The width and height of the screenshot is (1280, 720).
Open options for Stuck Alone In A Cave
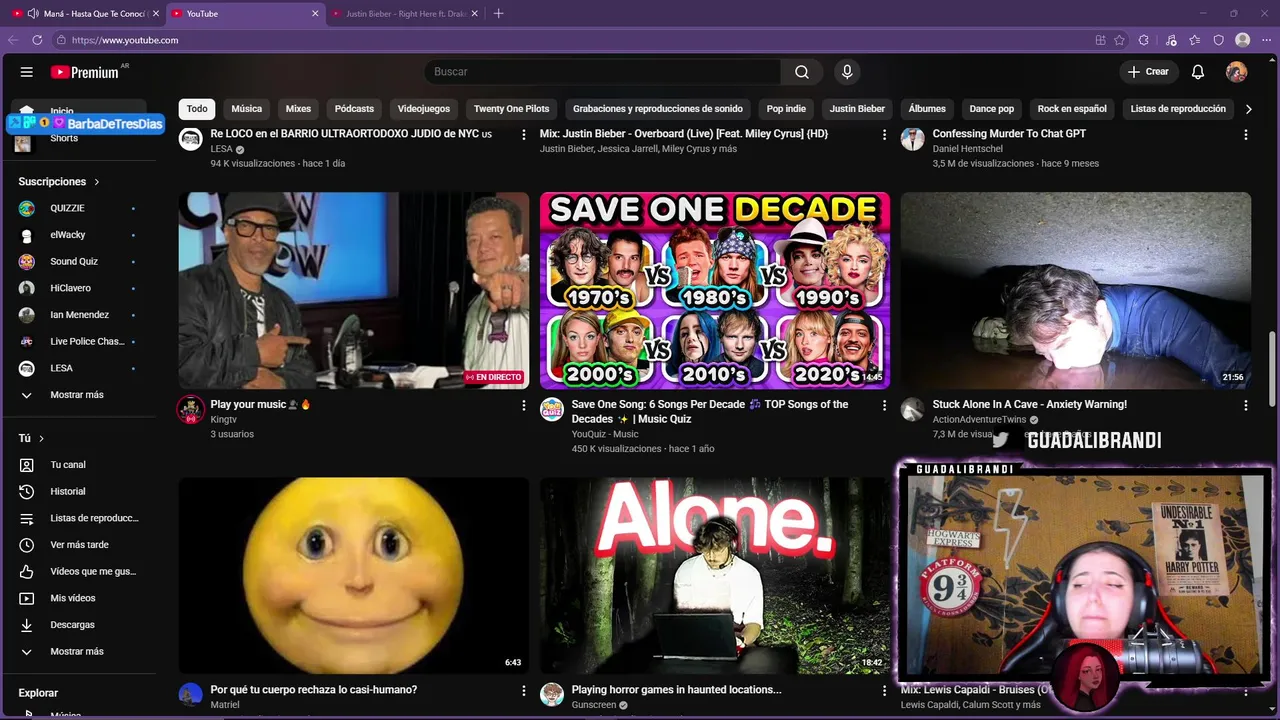point(1246,405)
